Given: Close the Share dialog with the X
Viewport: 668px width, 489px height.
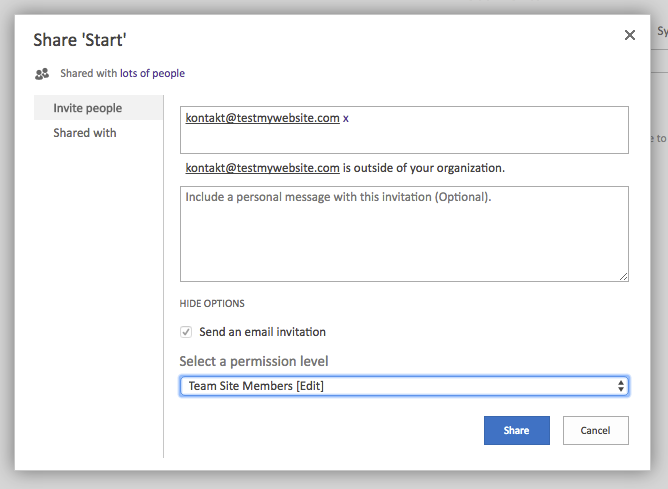Looking at the screenshot, I should click(630, 35).
